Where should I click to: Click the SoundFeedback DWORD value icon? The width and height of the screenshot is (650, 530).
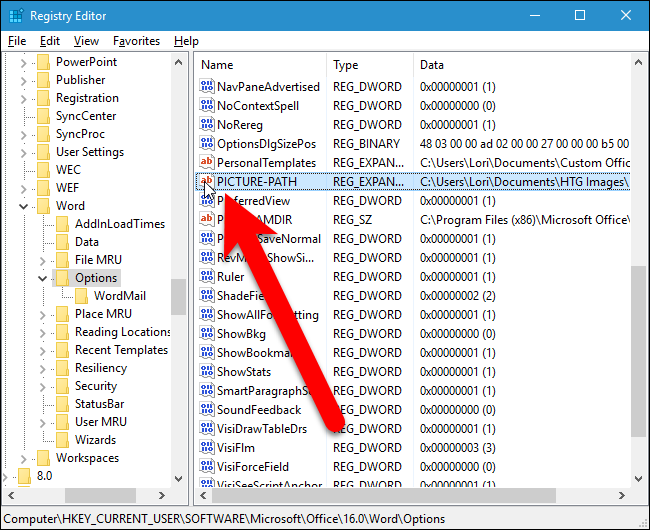(x=206, y=409)
